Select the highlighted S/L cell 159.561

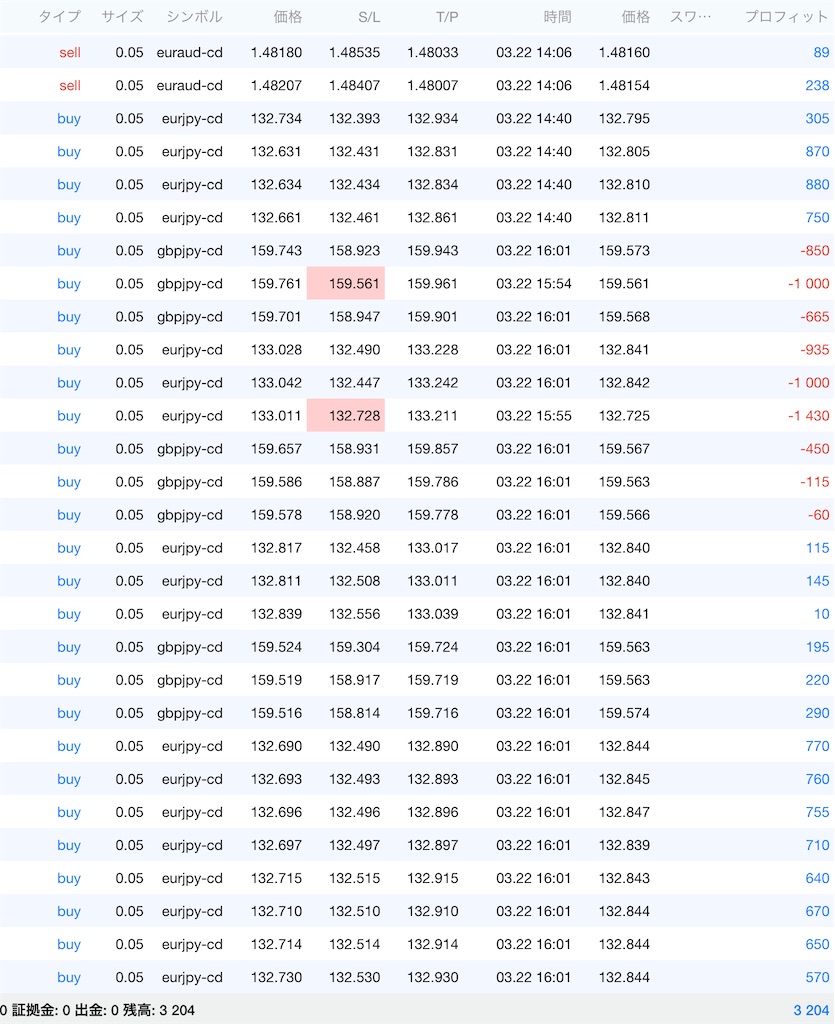tap(345, 283)
